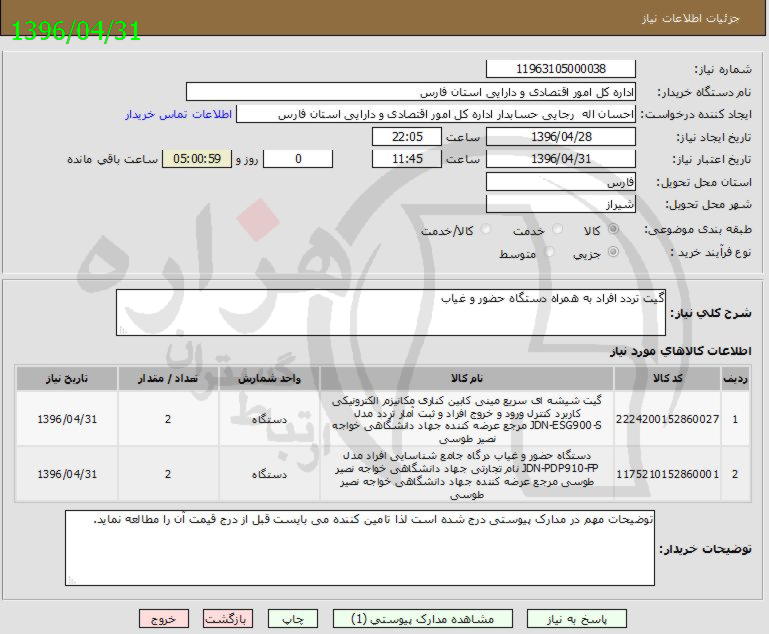
Task: Click اطلاعات کالاهای مورد نیاز heading
Action: [681, 351]
